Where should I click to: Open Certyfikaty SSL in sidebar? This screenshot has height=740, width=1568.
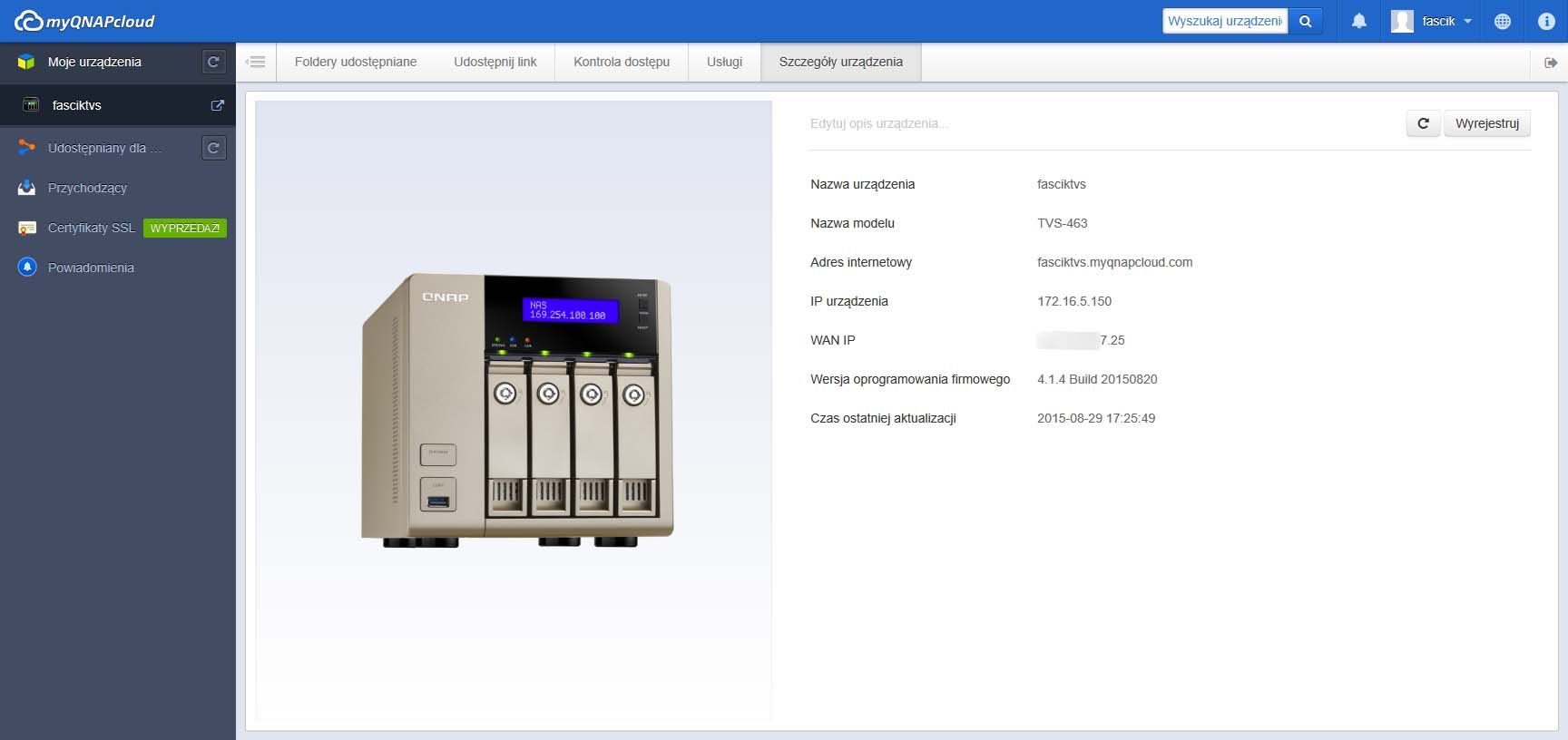(92, 228)
